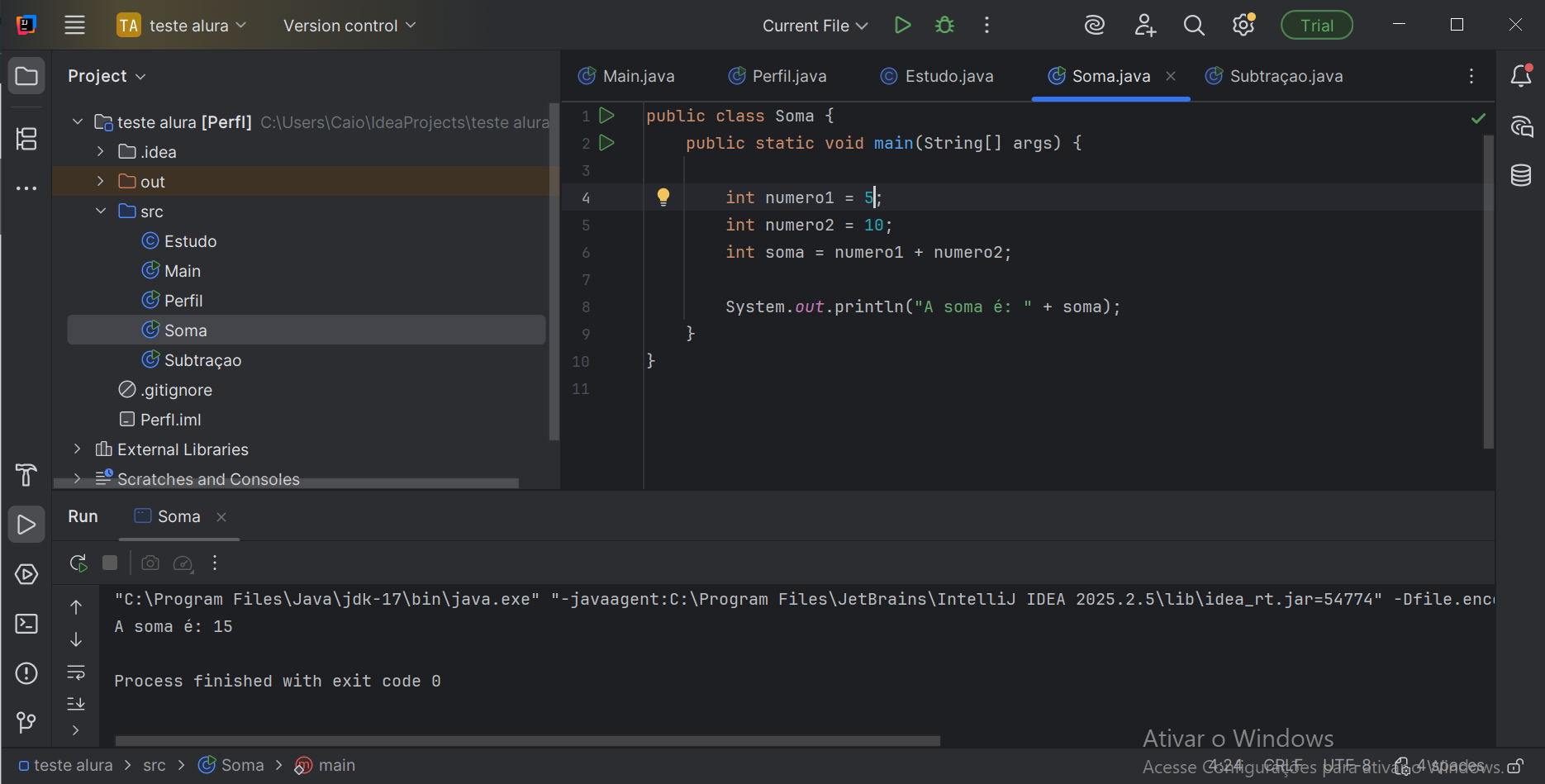Click the Debug bug icon in toolbar
The width and height of the screenshot is (1545, 784).
tap(944, 26)
